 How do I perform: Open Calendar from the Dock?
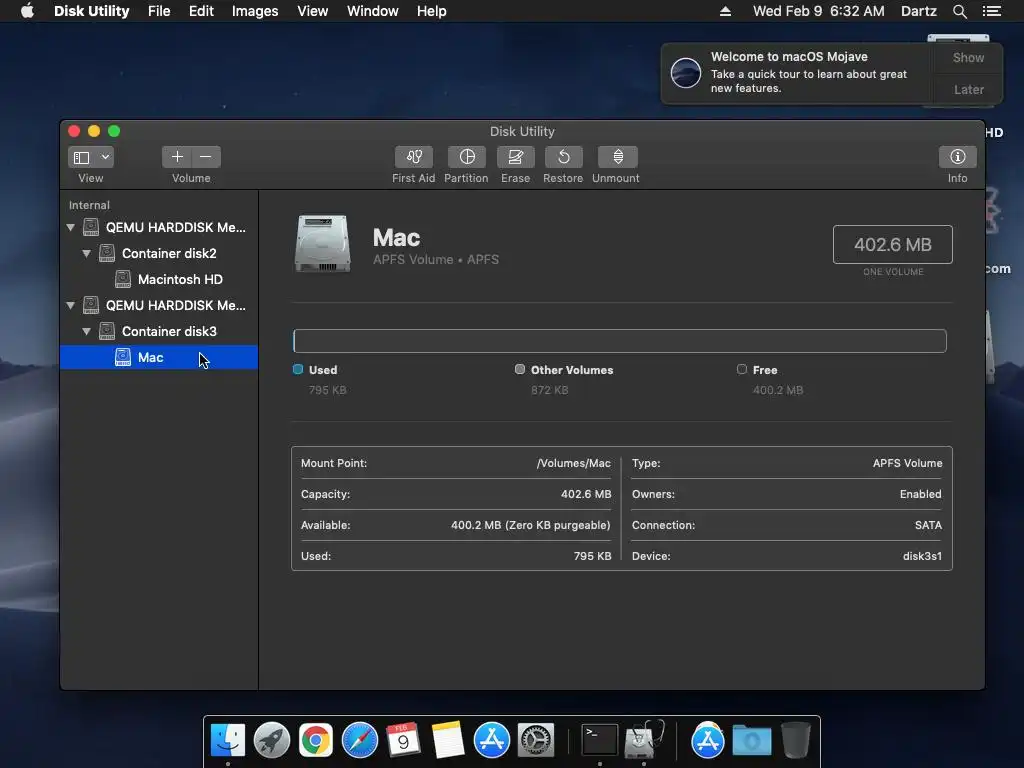(x=403, y=741)
